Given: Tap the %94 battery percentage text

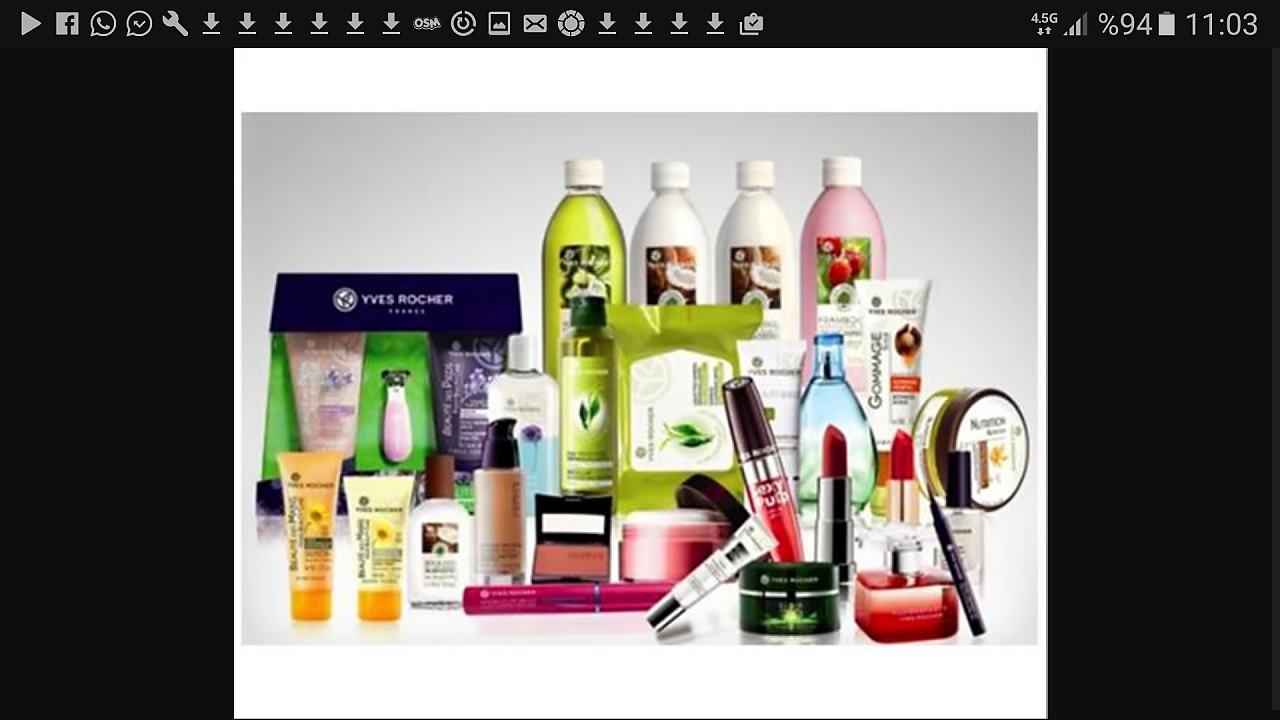Looking at the screenshot, I should tap(1125, 24).
